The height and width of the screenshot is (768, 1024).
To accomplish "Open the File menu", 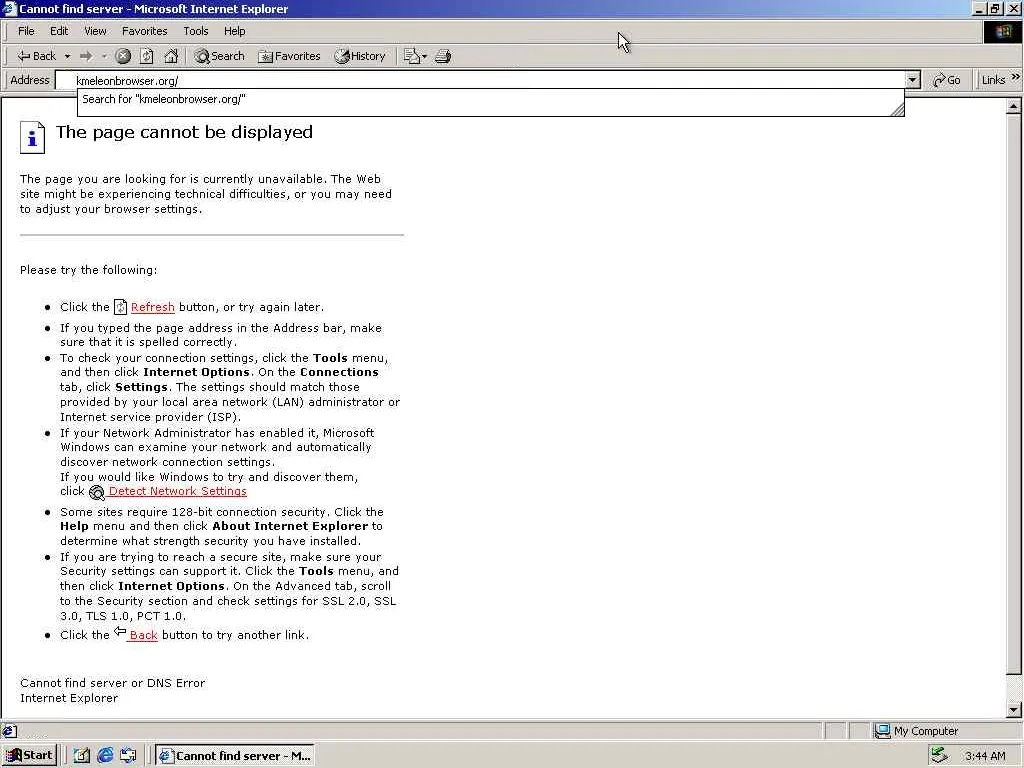I will pos(26,31).
